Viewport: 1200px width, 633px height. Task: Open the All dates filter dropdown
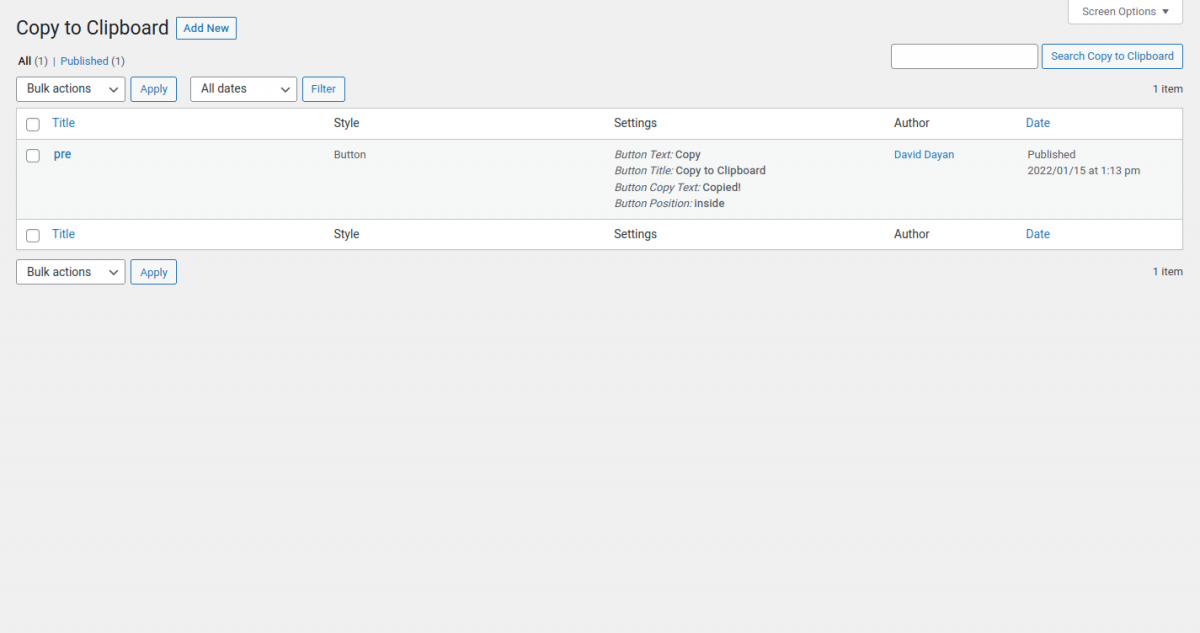tap(243, 88)
